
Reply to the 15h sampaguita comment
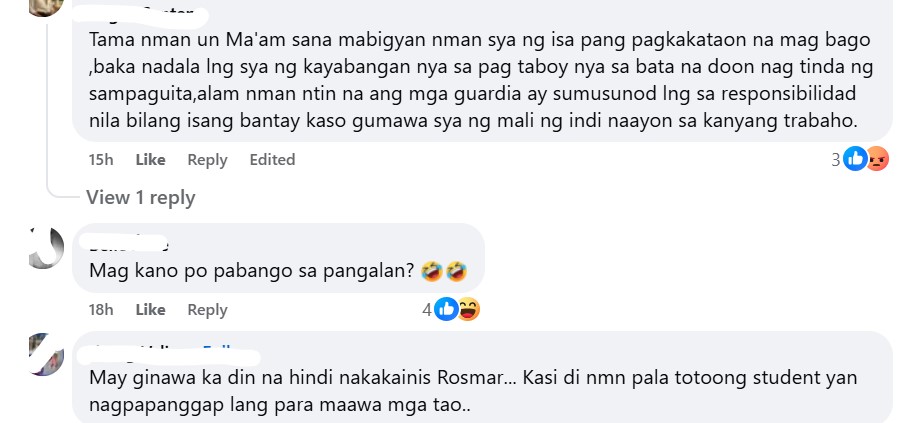point(207,159)
